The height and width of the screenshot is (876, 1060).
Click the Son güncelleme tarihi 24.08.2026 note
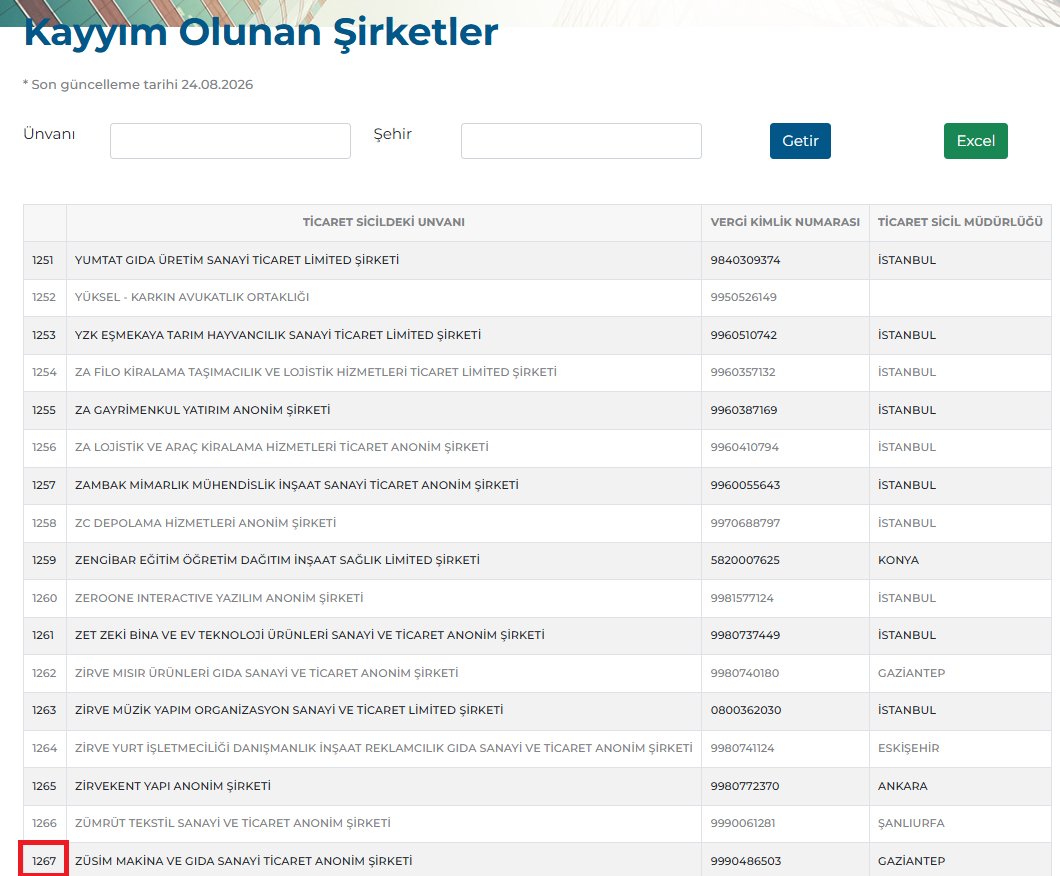point(138,84)
